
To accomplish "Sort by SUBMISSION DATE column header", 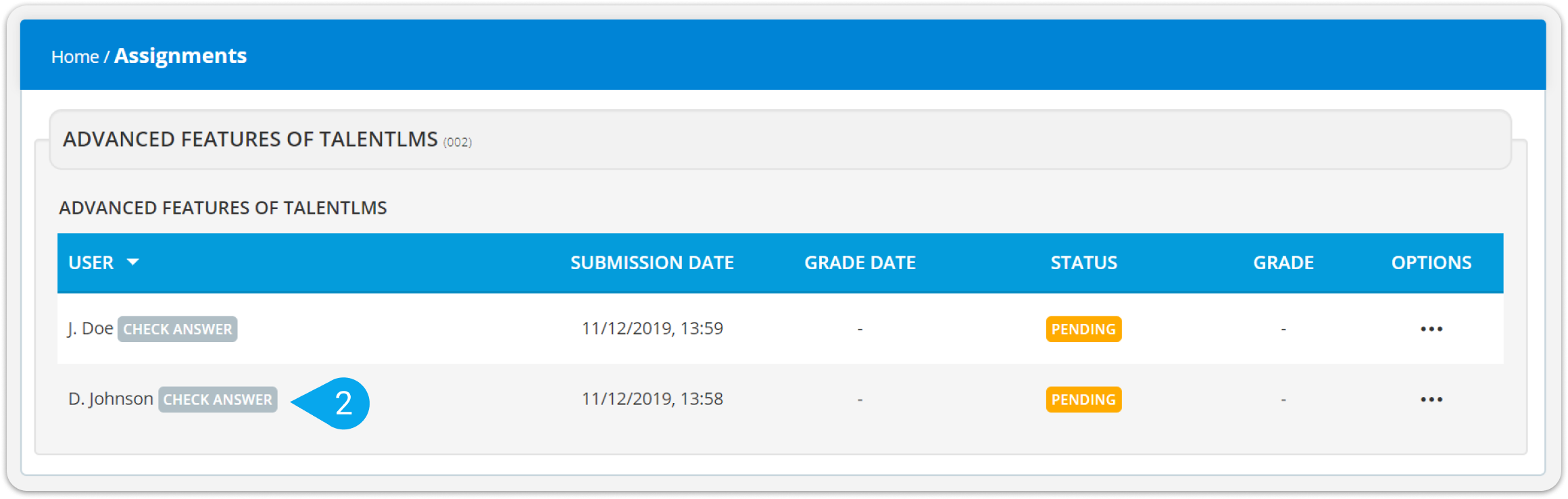I will pyautogui.click(x=652, y=262).
